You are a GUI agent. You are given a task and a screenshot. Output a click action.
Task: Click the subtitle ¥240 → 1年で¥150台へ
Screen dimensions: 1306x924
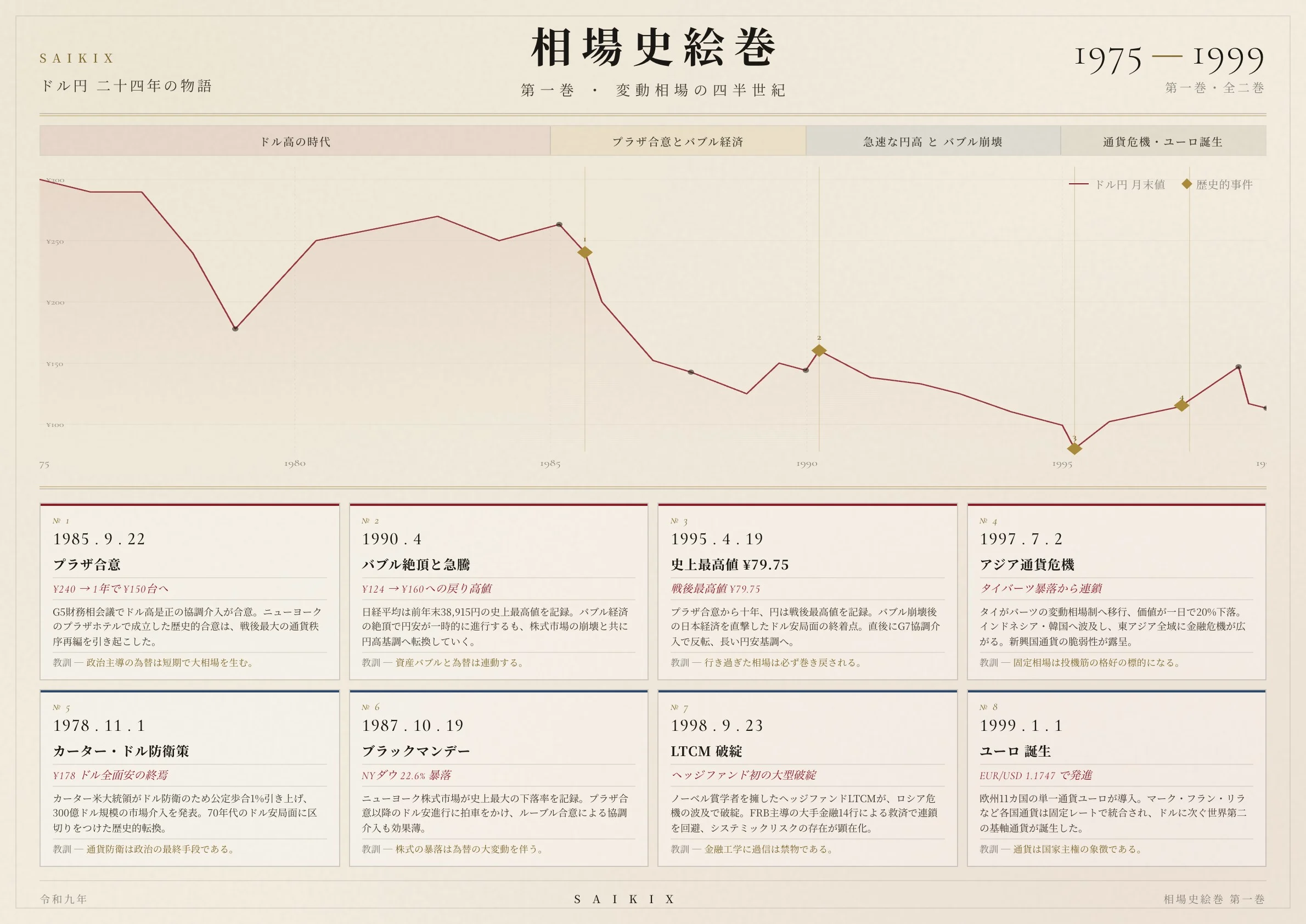tap(110, 589)
